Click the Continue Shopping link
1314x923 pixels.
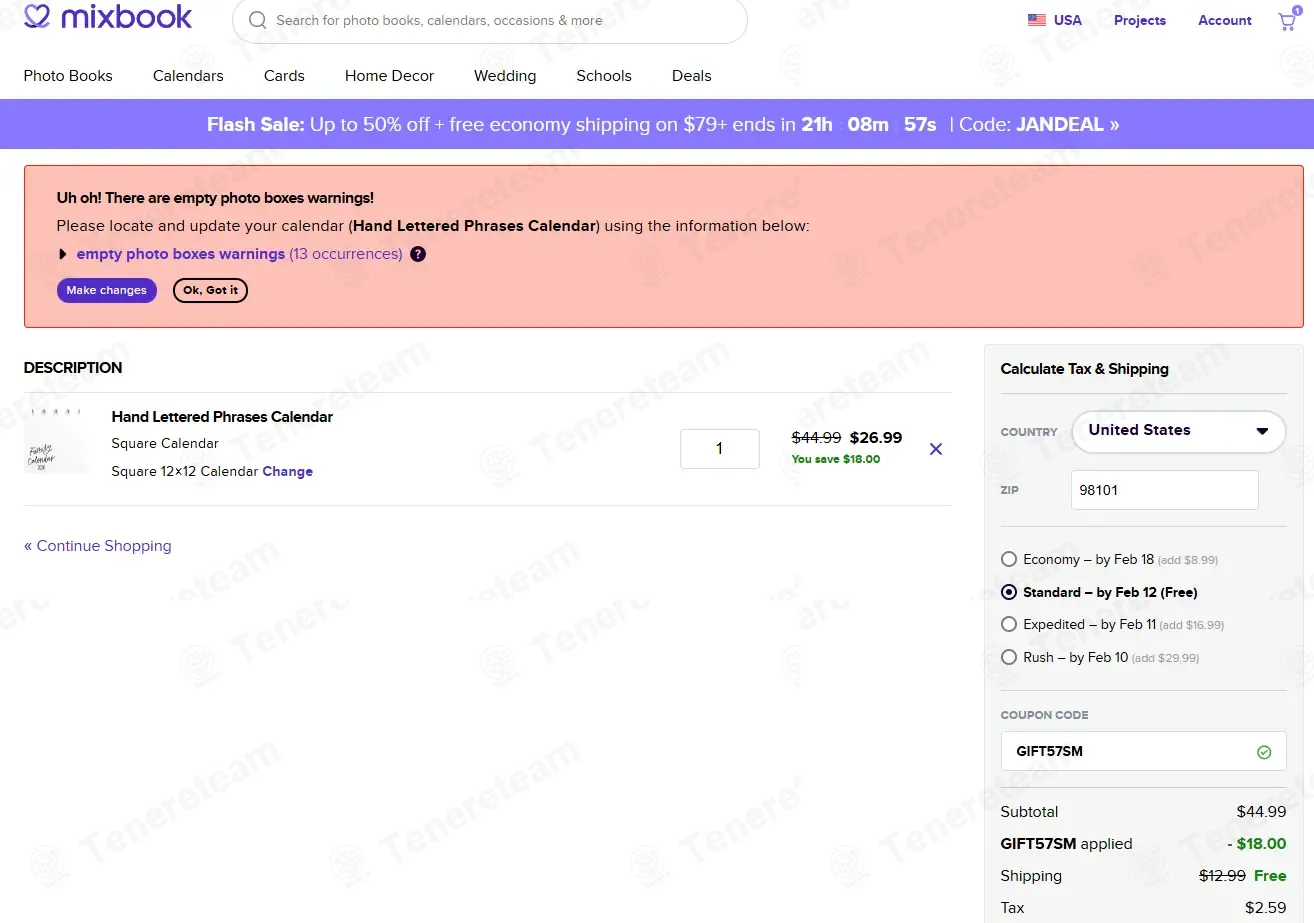(98, 546)
